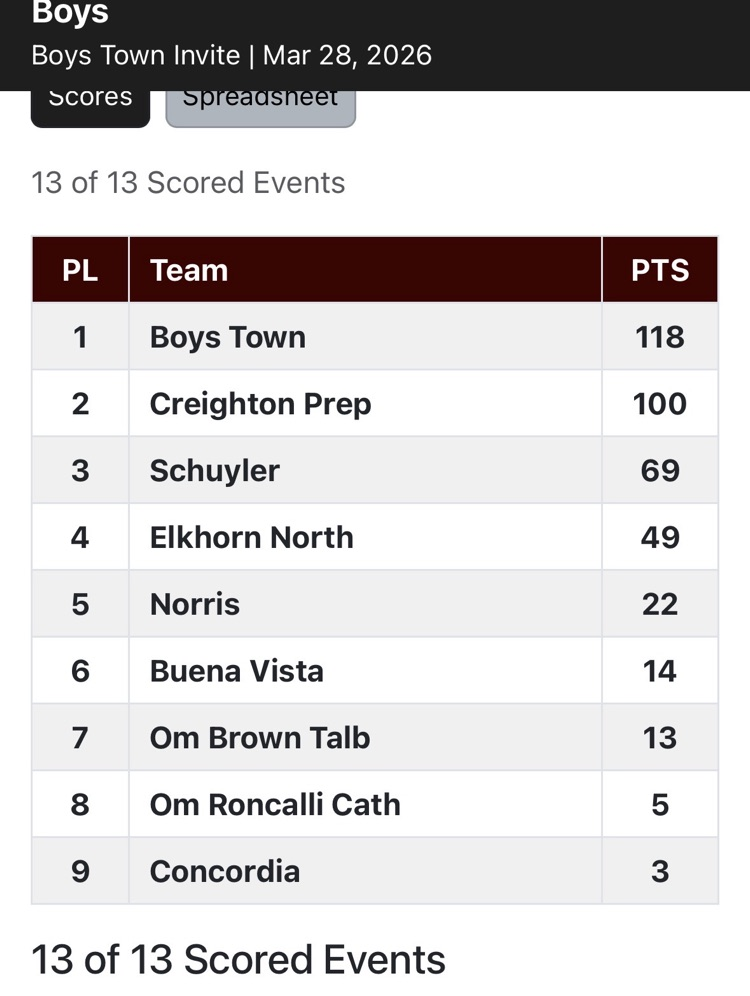Image resolution: width=750 pixels, height=996 pixels.
Task: Open the Creighton Prep team entry
Action: tap(260, 404)
